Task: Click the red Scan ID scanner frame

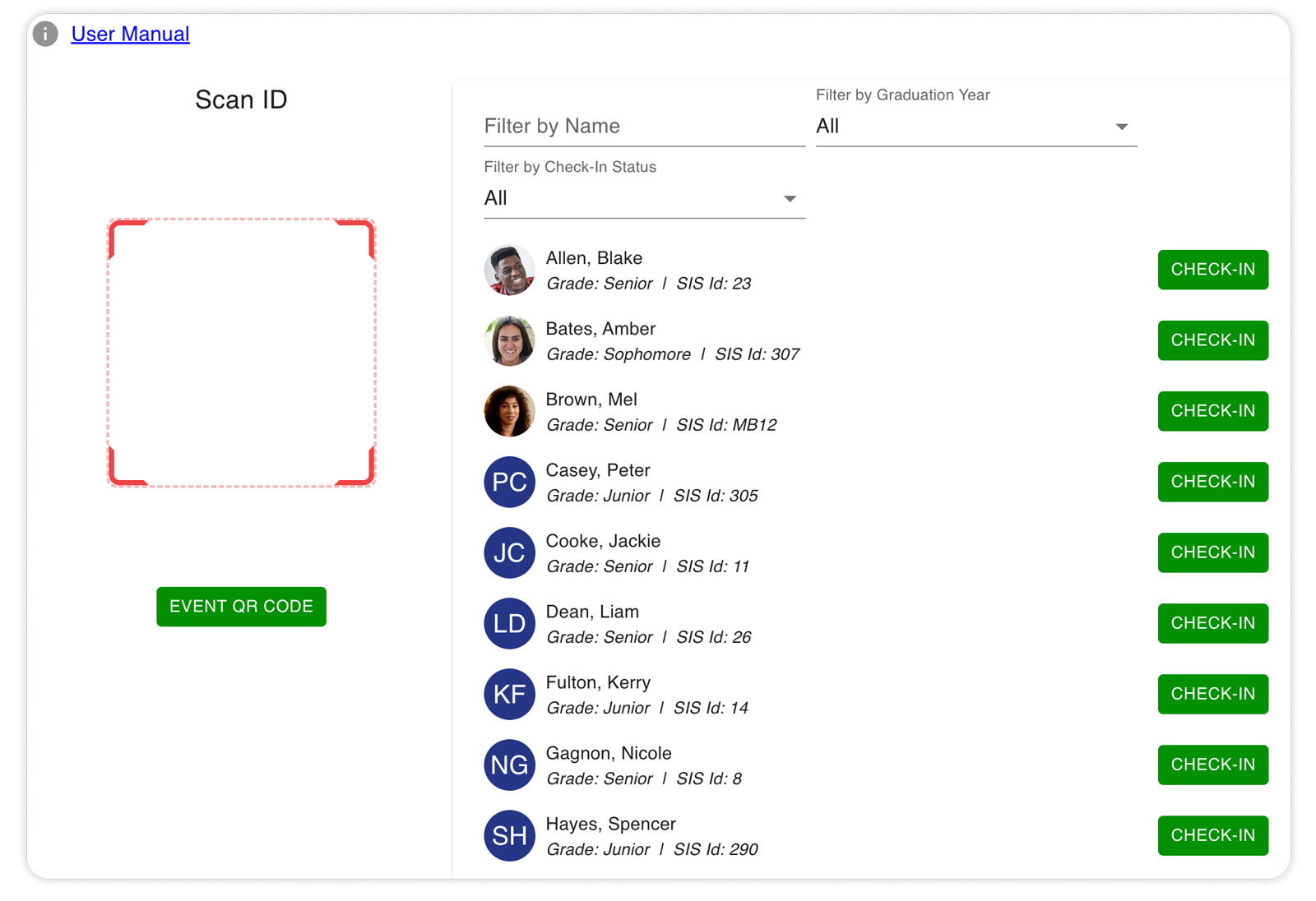Action: (x=242, y=353)
